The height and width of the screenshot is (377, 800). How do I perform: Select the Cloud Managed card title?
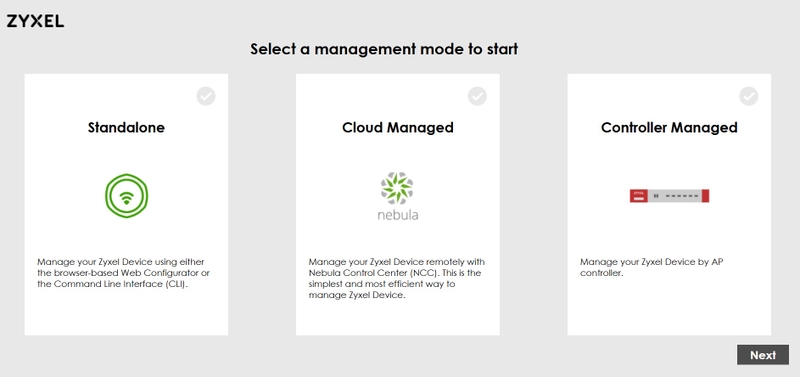(x=398, y=127)
